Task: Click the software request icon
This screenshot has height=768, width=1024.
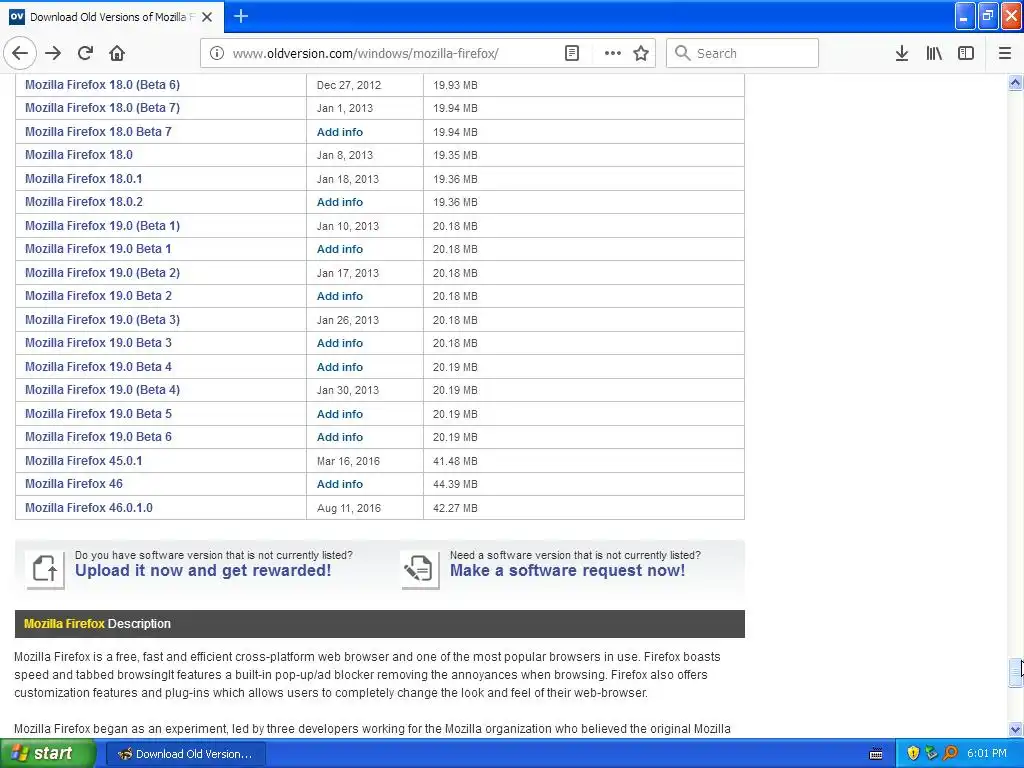Action: click(x=420, y=569)
